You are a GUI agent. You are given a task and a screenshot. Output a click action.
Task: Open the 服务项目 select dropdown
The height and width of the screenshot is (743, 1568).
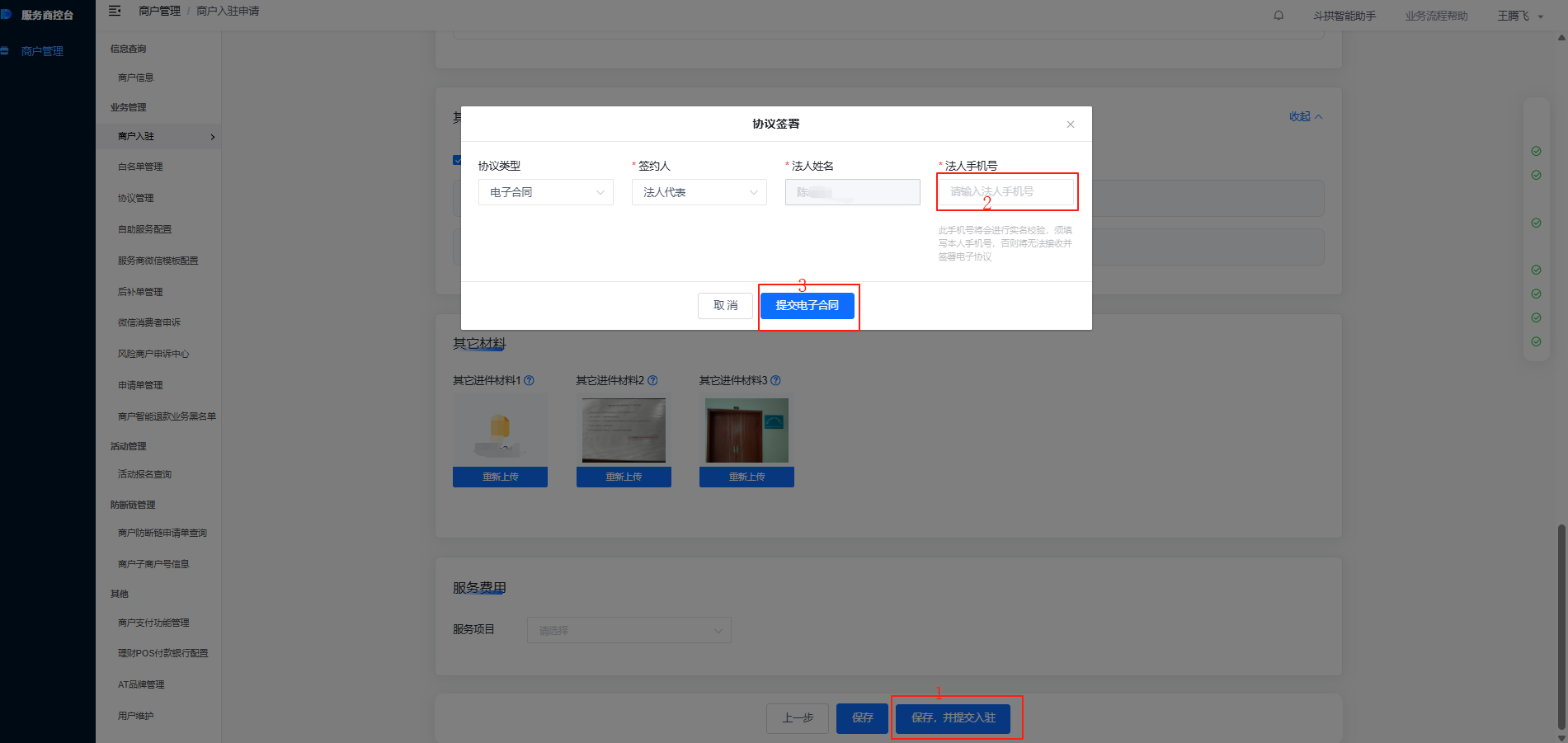(629, 630)
